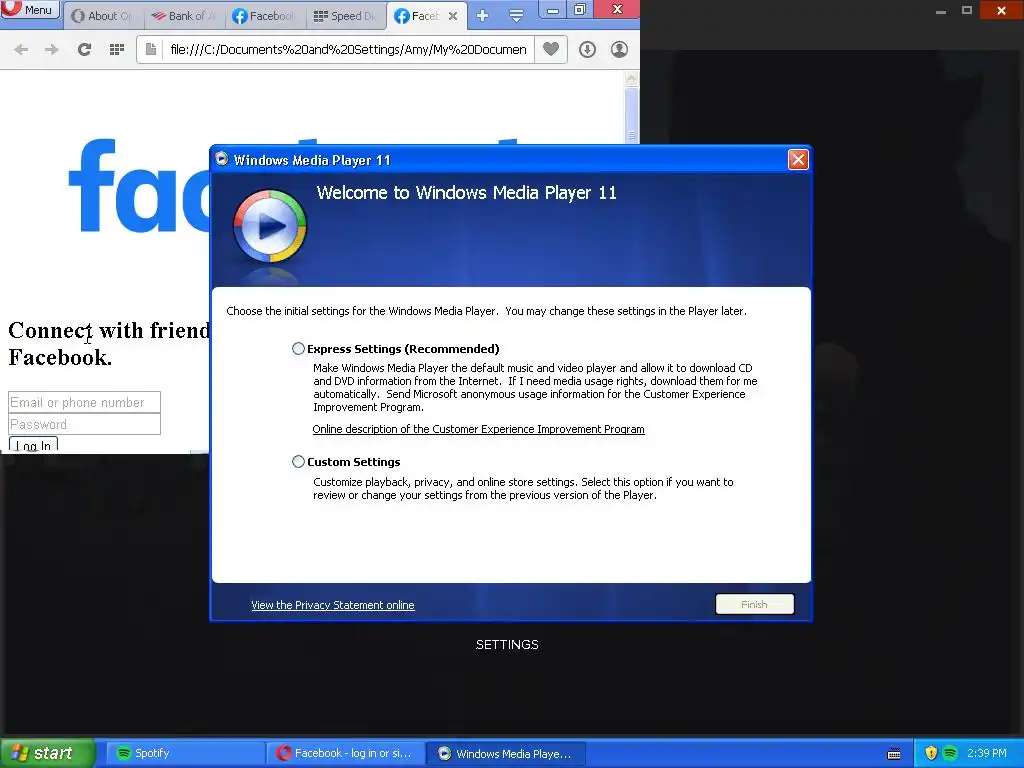This screenshot has width=1024, height=768.
Task: Open Speed Dial grid icon in toolbar
Action: tap(117, 50)
